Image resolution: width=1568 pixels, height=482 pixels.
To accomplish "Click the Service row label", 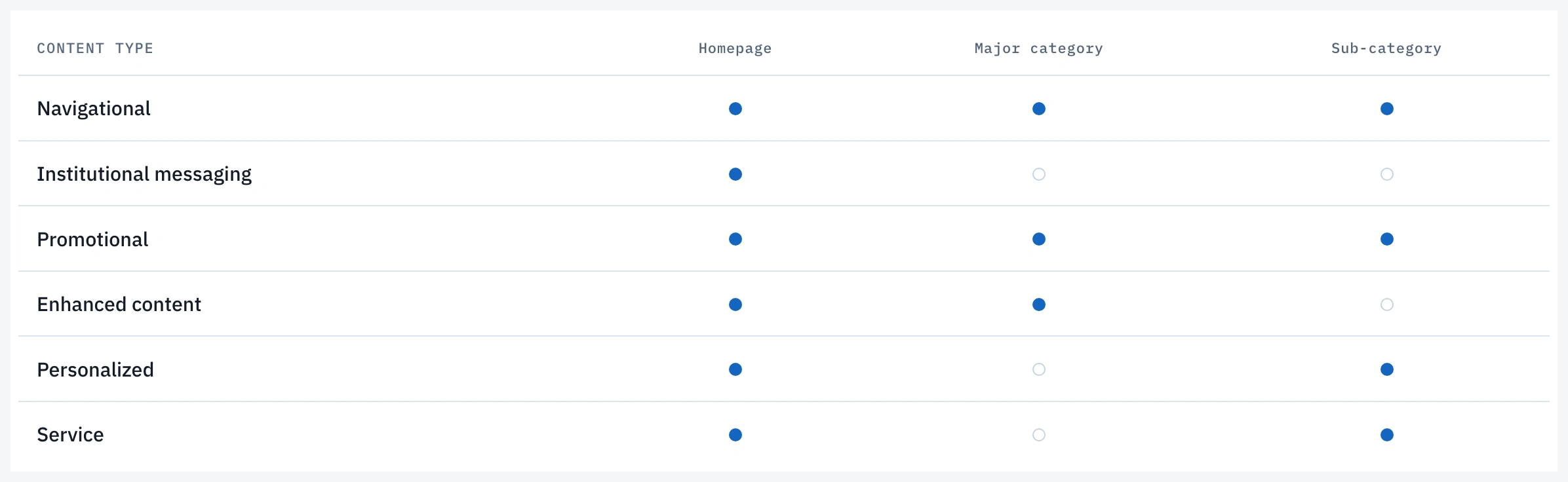I will pos(70,435).
